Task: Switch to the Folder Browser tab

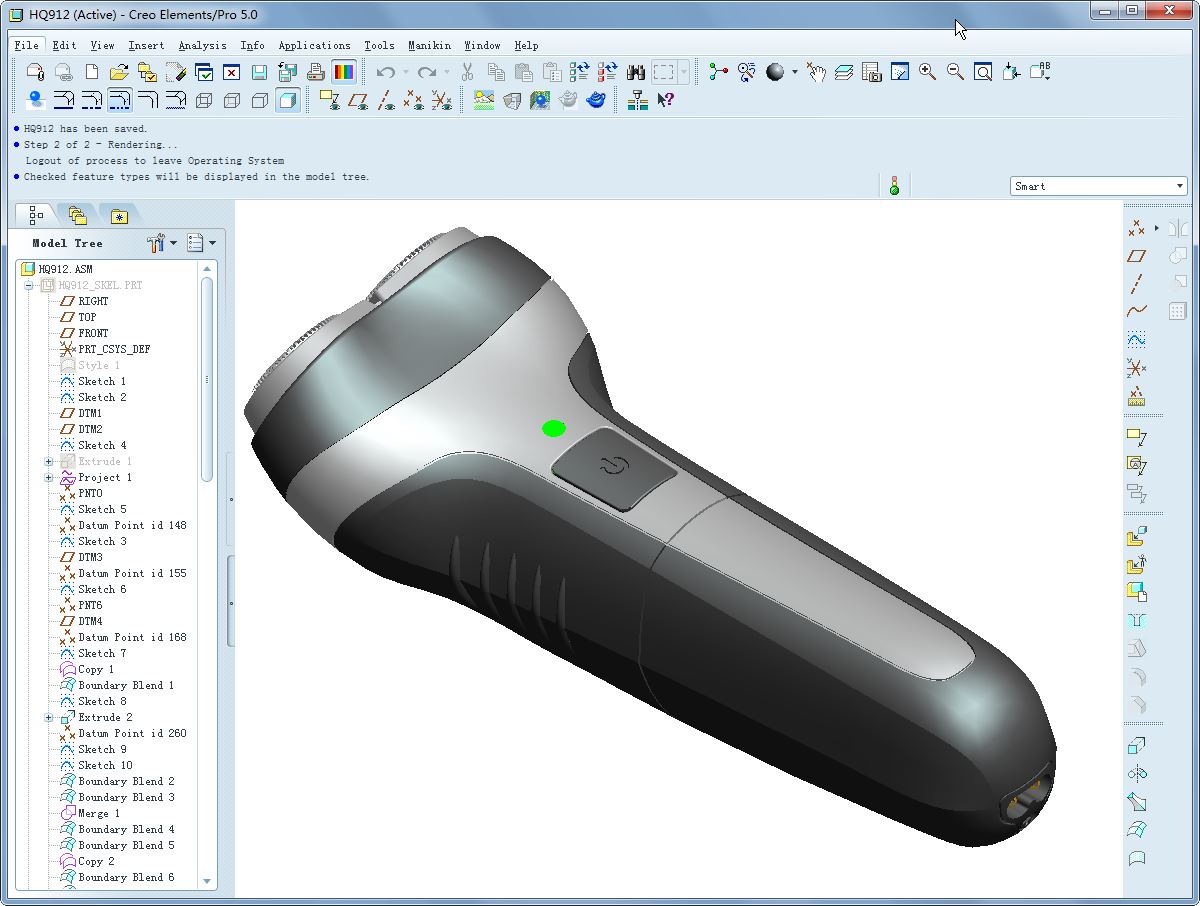Action: coord(77,215)
